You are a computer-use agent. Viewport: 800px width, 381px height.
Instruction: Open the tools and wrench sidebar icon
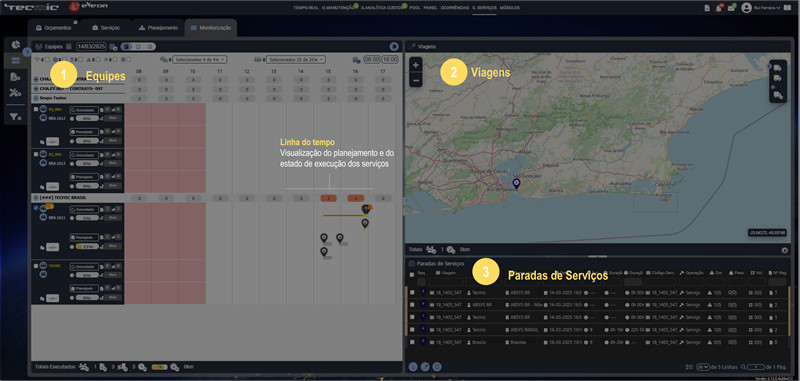[15, 93]
